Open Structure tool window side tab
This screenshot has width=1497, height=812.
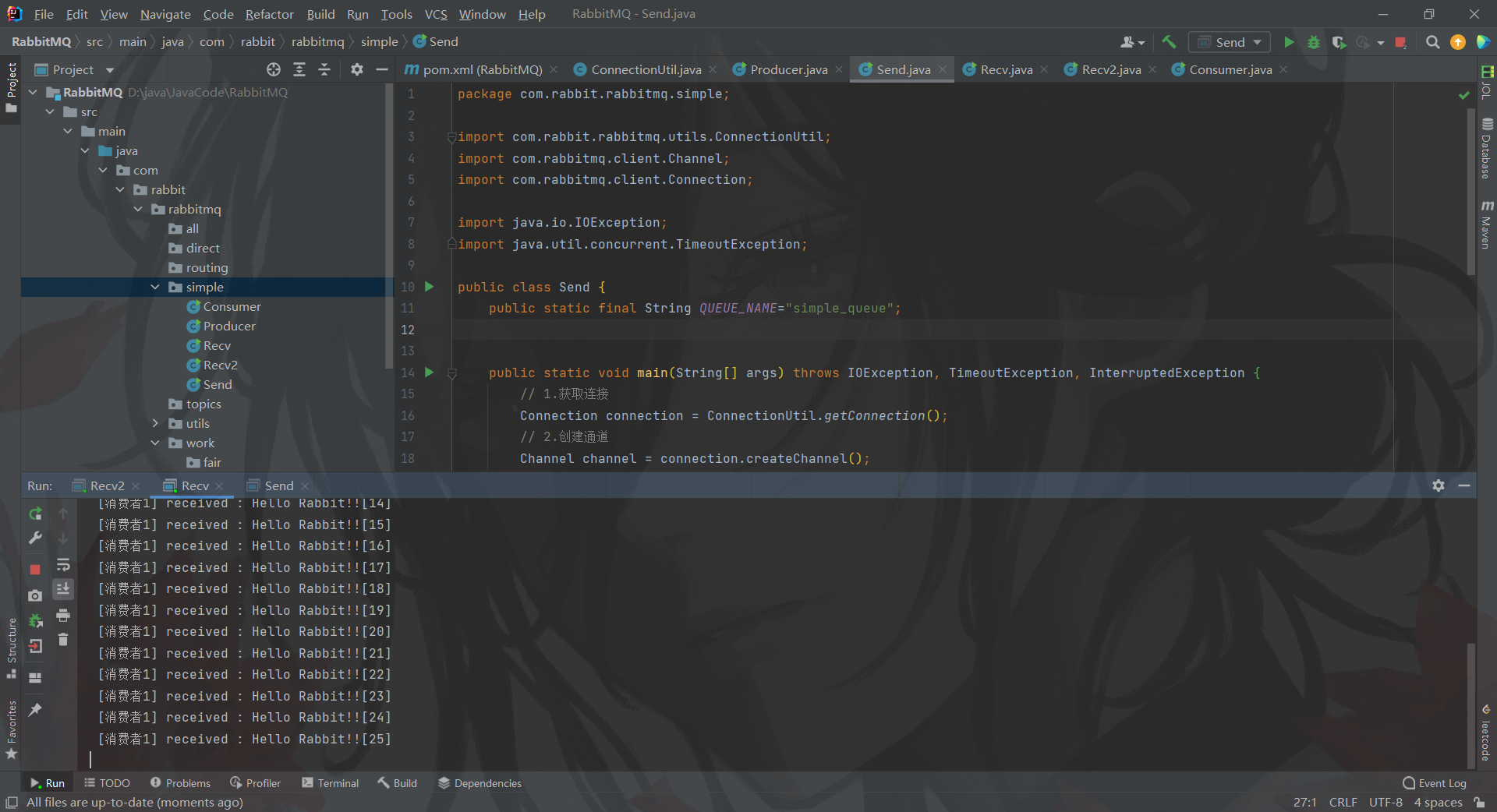(x=11, y=648)
